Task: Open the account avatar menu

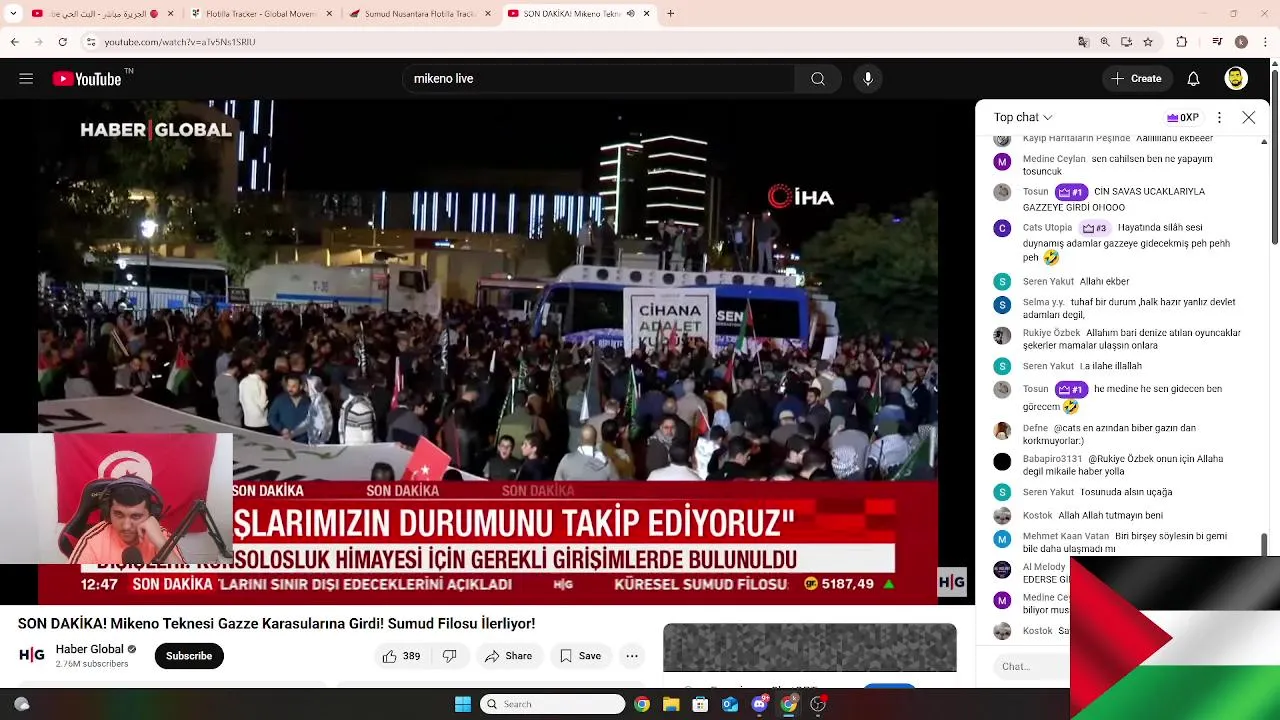Action: pos(1236,79)
